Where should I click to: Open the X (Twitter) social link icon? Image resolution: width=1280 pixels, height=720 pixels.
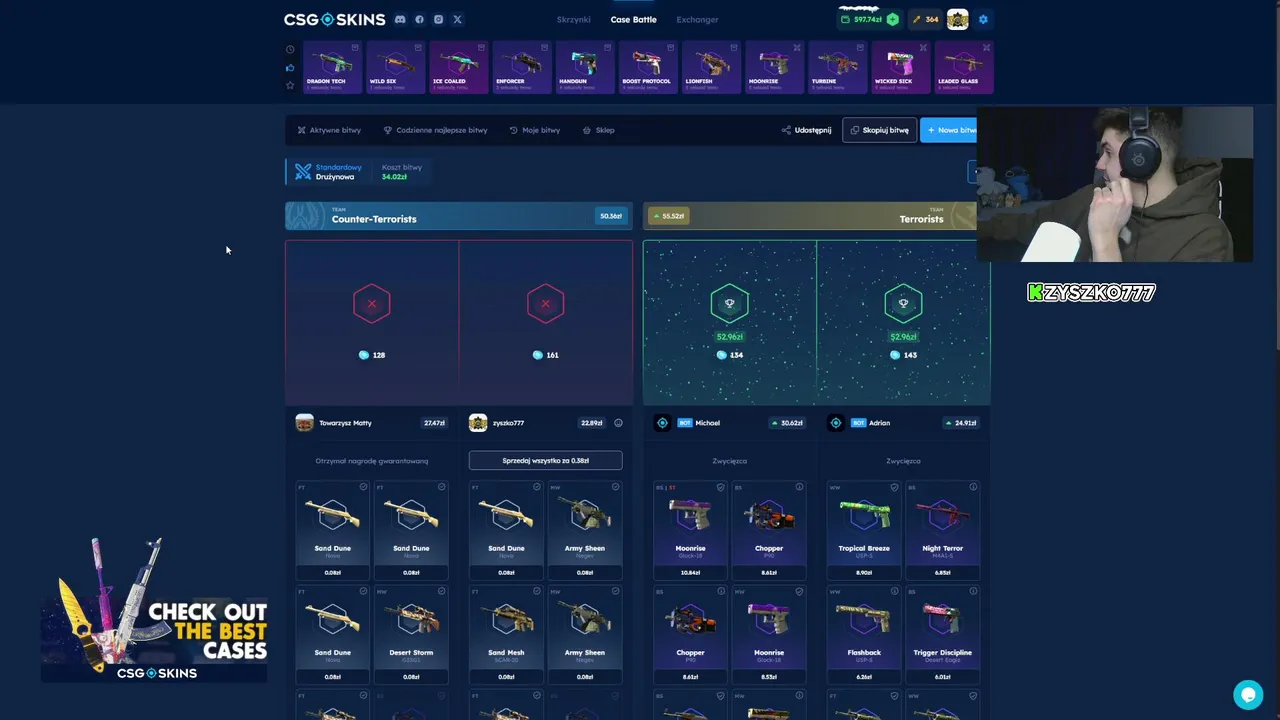point(457,19)
